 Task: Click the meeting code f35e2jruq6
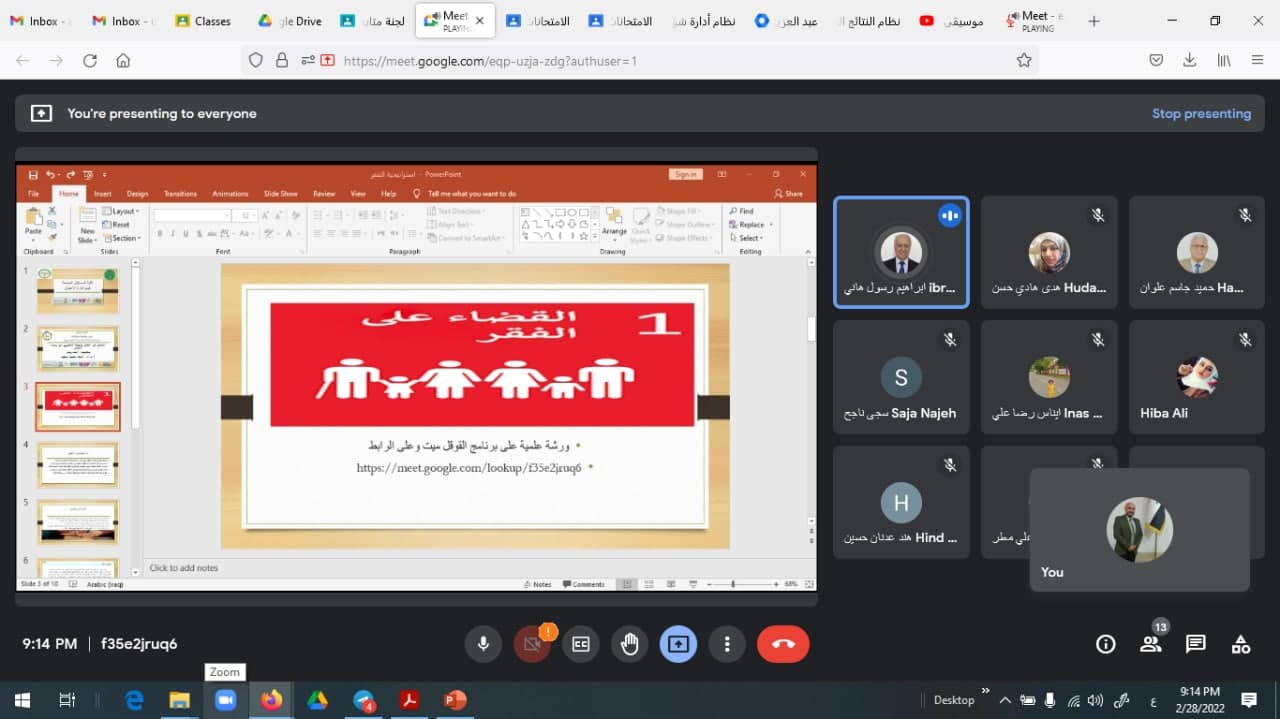coord(139,644)
